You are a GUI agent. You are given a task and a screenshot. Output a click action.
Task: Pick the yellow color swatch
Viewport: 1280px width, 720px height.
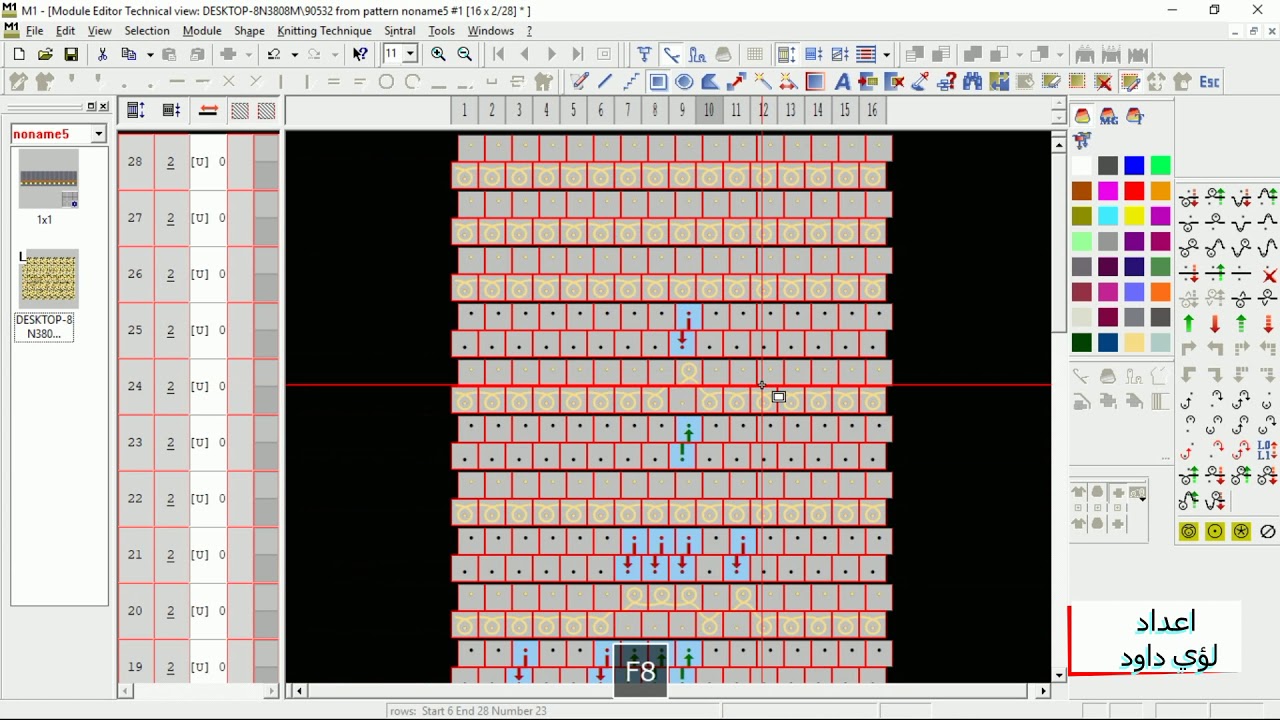click(x=1134, y=216)
